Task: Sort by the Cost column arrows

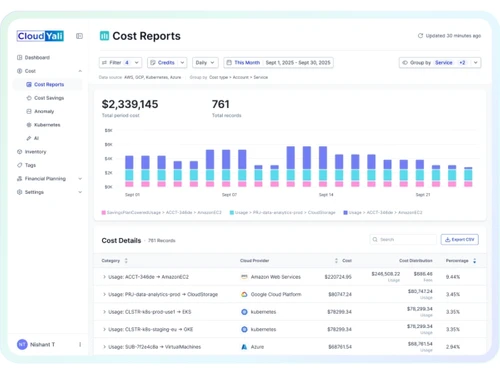Action: (x=336, y=261)
